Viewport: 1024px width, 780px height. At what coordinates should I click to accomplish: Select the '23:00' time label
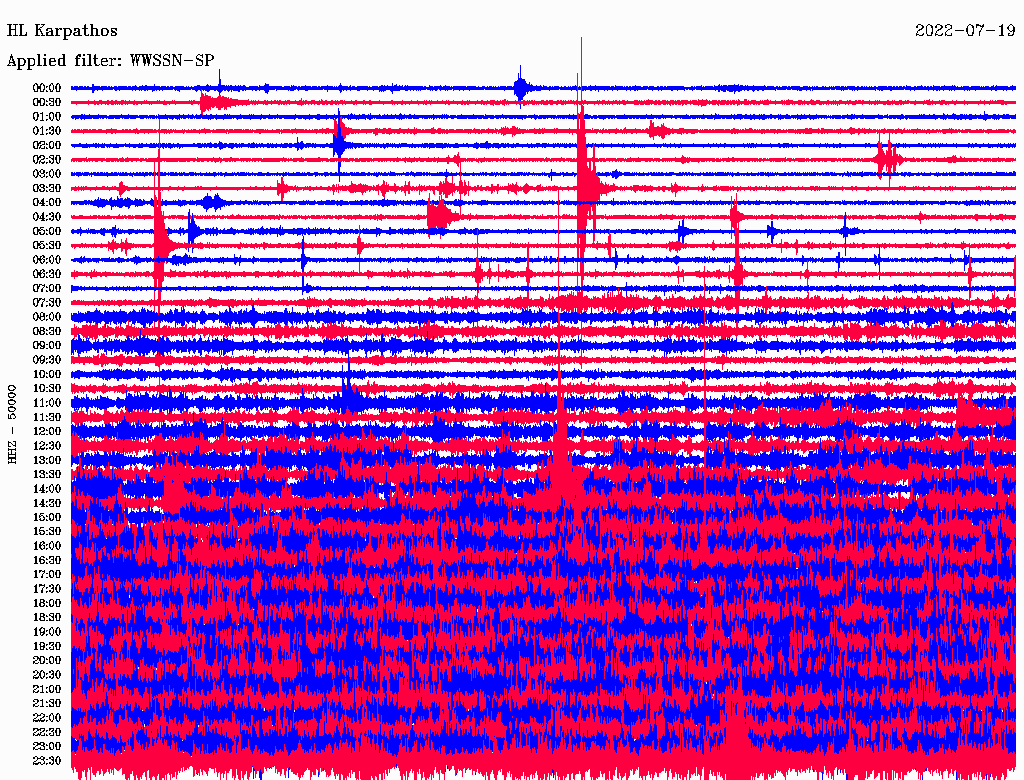[47, 747]
